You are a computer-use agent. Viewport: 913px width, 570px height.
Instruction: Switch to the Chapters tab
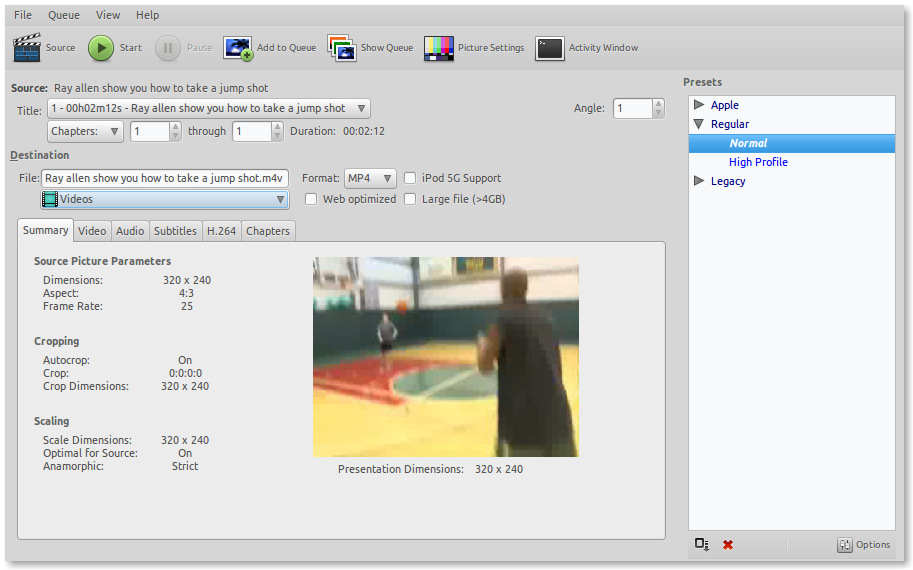(x=268, y=231)
